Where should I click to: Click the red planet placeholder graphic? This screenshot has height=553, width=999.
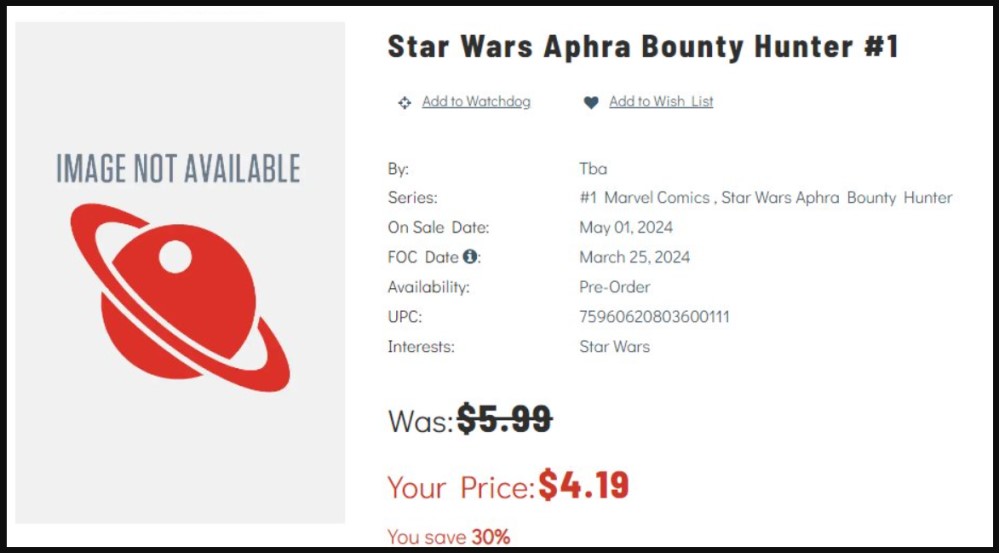point(180,297)
